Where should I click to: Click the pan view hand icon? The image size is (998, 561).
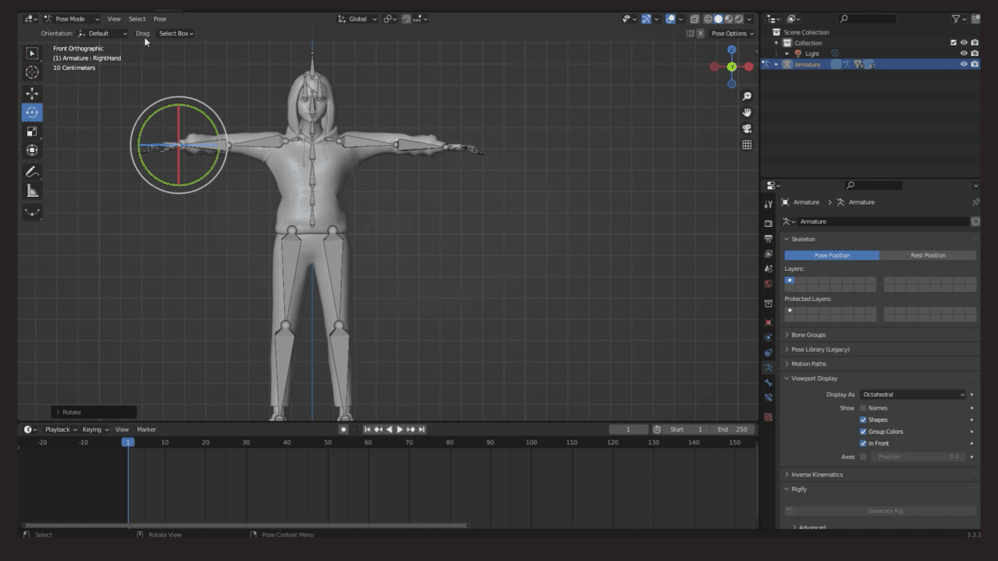click(x=747, y=112)
